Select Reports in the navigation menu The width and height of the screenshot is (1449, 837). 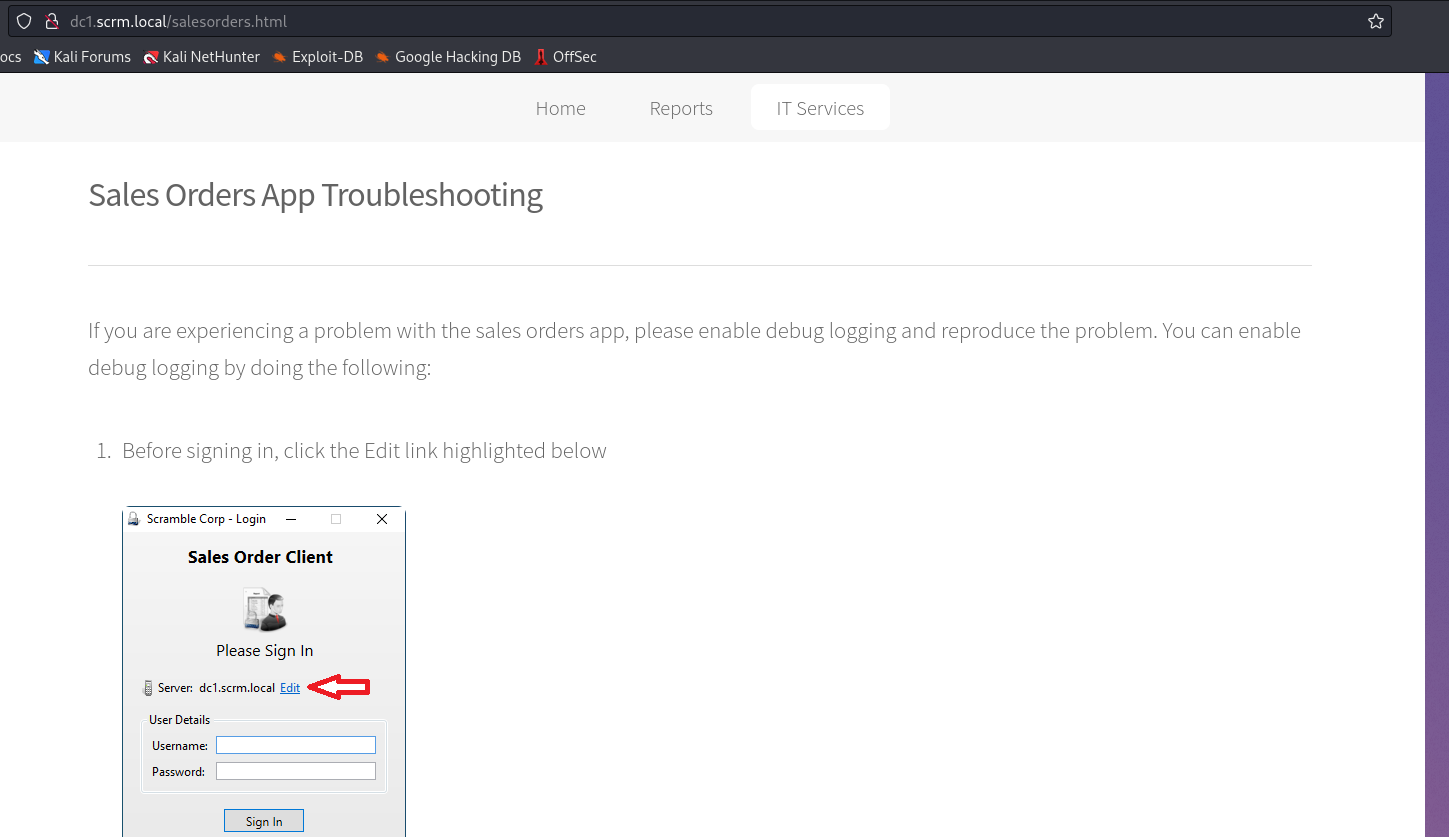[681, 108]
